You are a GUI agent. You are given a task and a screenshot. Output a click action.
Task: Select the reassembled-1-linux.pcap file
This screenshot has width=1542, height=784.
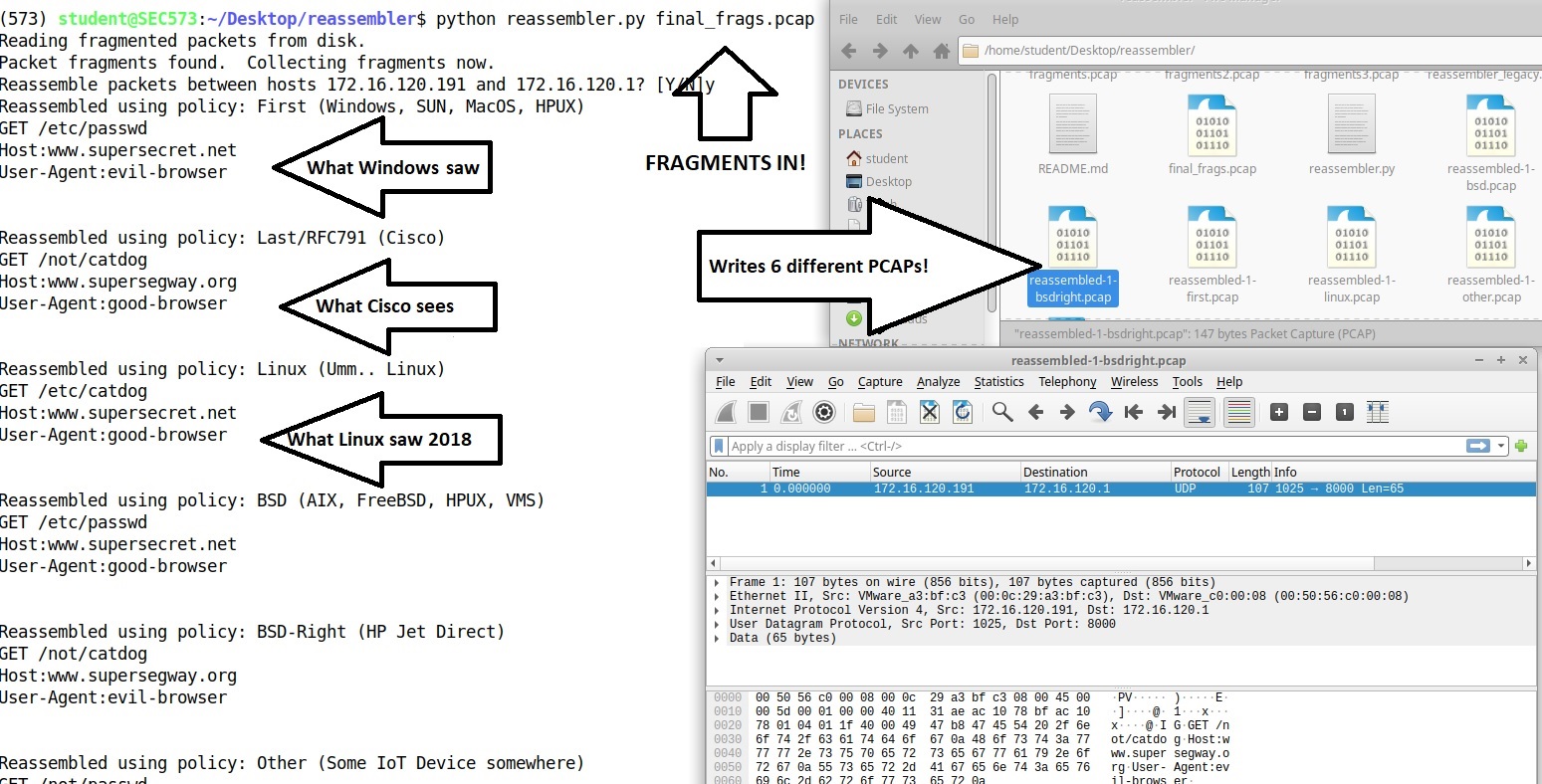[1351, 254]
